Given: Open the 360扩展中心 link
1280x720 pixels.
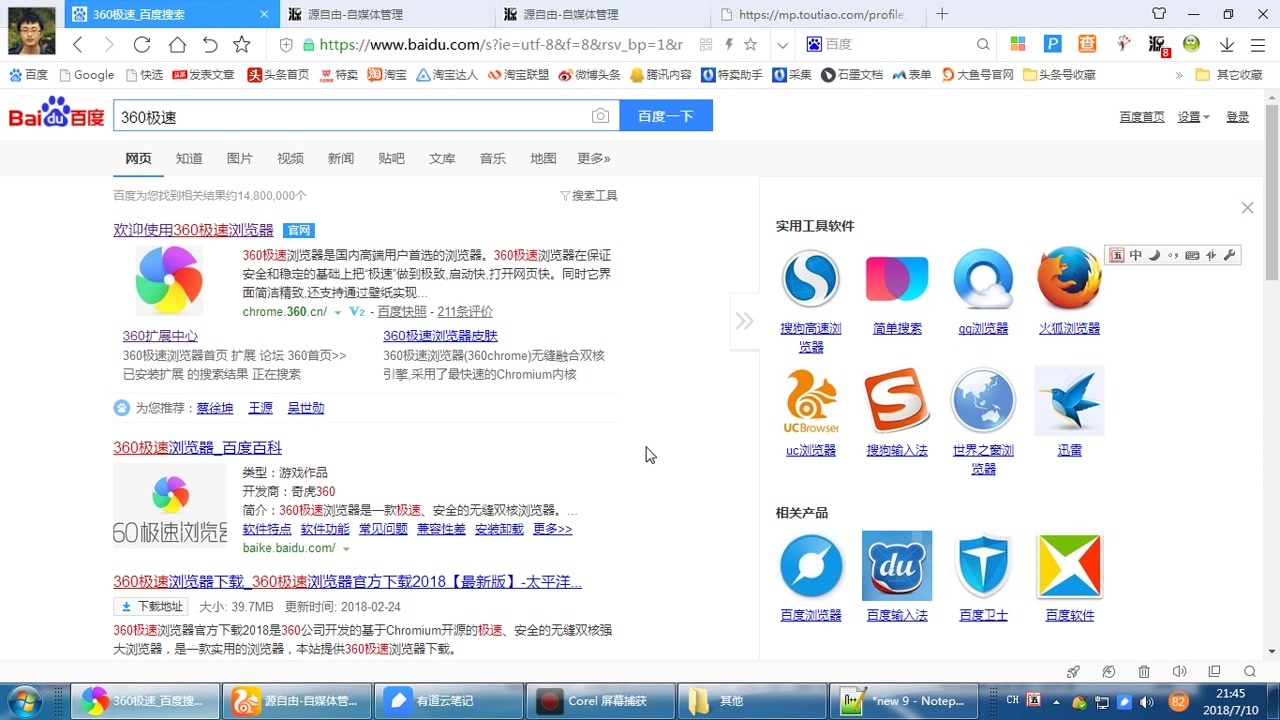Looking at the screenshot, I should click(x=160, y=336).
